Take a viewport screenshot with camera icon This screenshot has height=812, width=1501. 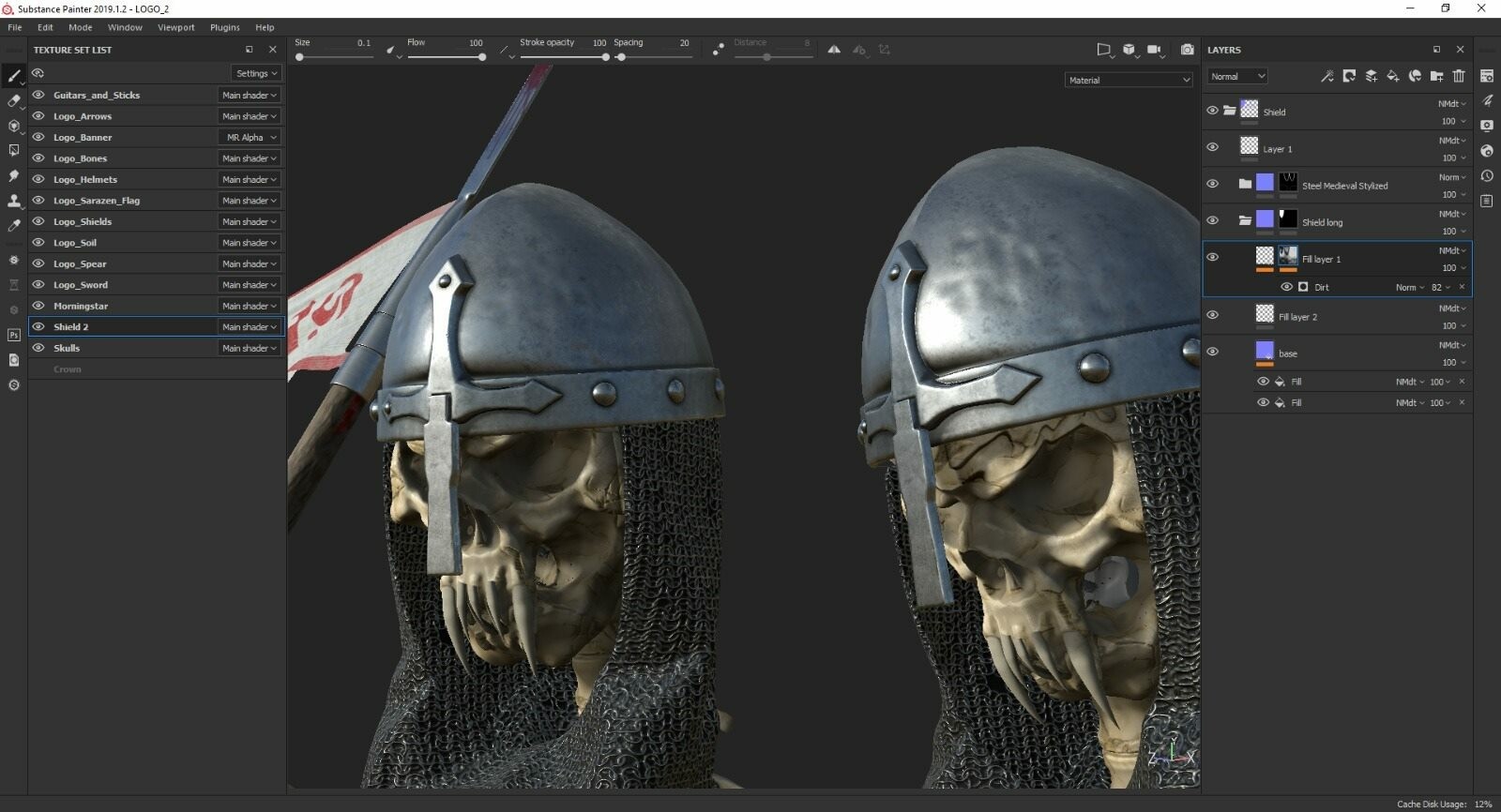(x=1187, y=50)
